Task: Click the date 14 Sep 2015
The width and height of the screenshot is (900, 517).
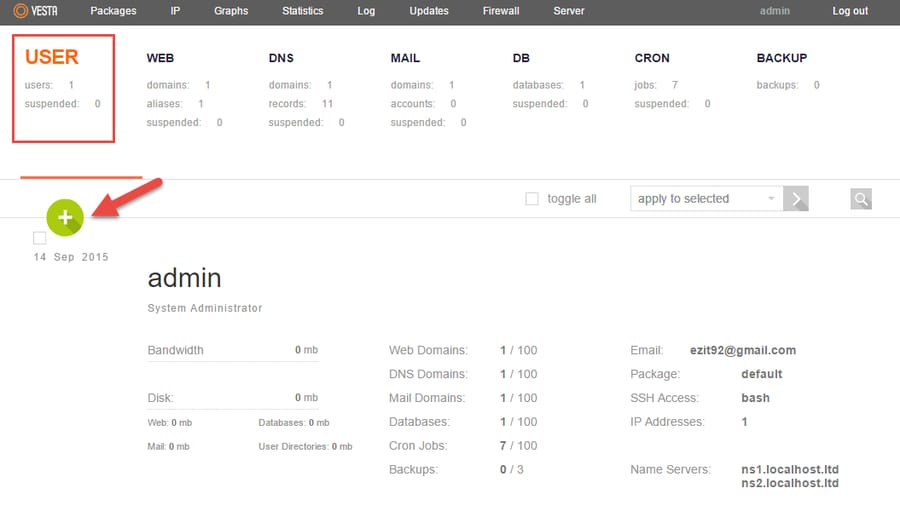Action: (71, 257)
